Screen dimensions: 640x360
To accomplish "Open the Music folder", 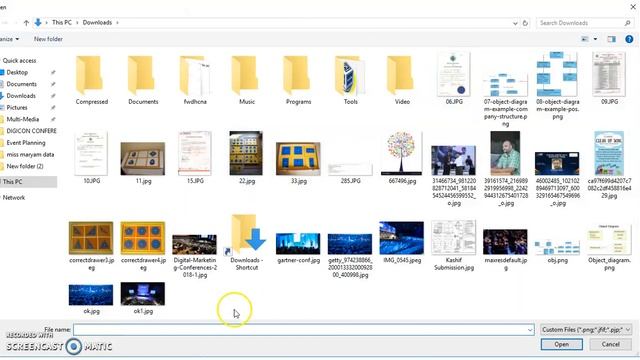I will [x=247, y=80].
